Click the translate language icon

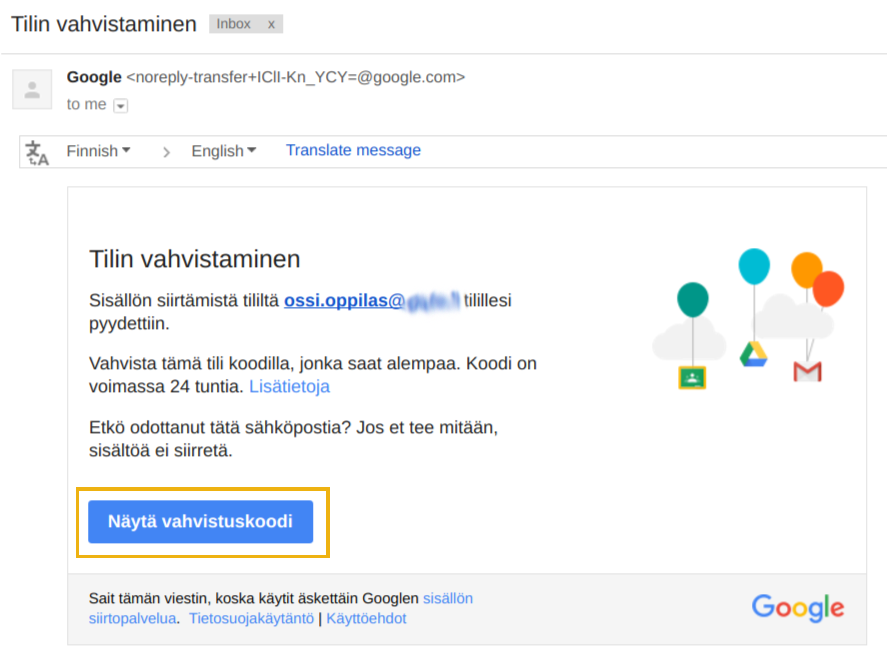[x=37, y=153]
